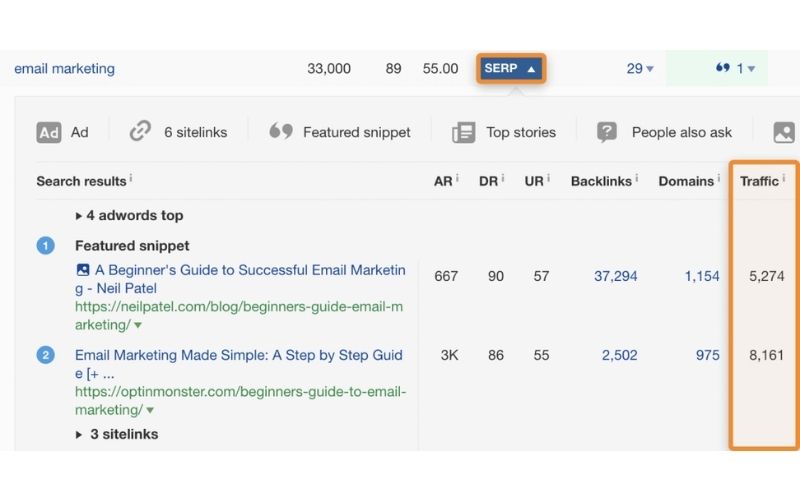Click the Ad feature label
800x500 pixels.
pos(80,132)
